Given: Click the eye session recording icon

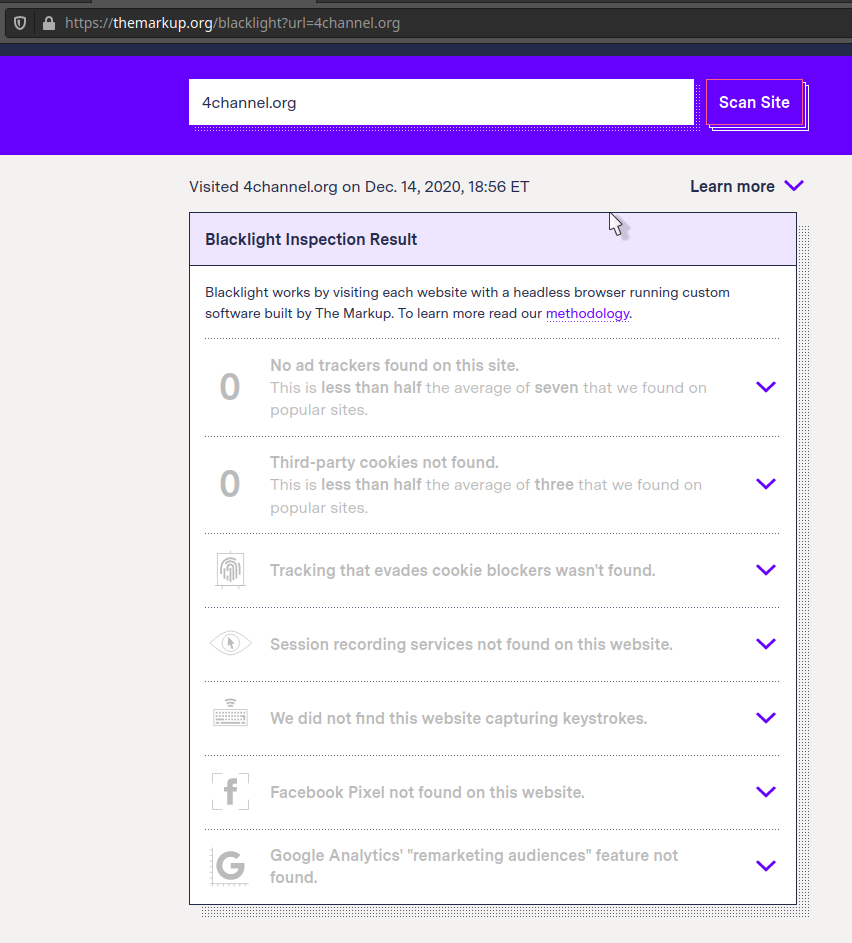Looking at the screenshot, I should click(230, 644).
